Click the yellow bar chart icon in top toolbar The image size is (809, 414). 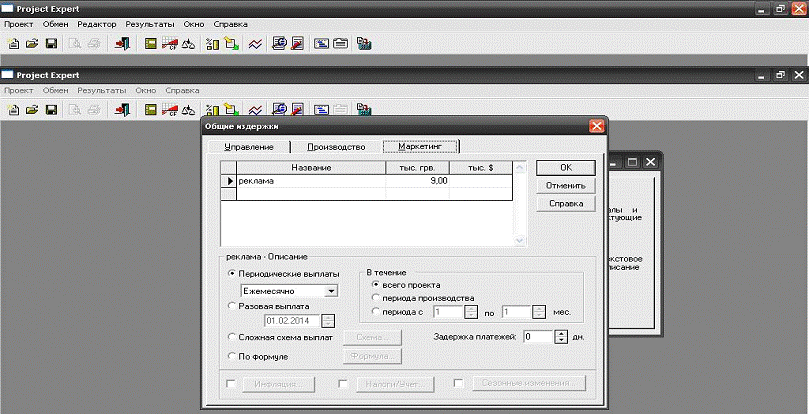point(212,44)
